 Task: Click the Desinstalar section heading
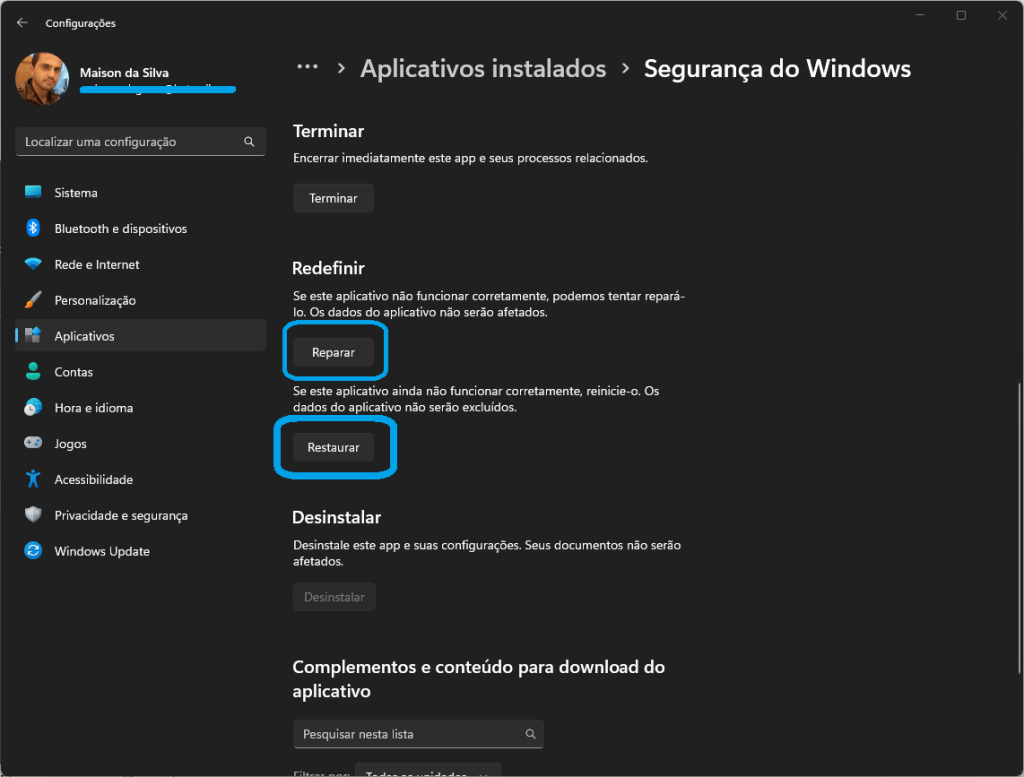click(x=336, y=518)
